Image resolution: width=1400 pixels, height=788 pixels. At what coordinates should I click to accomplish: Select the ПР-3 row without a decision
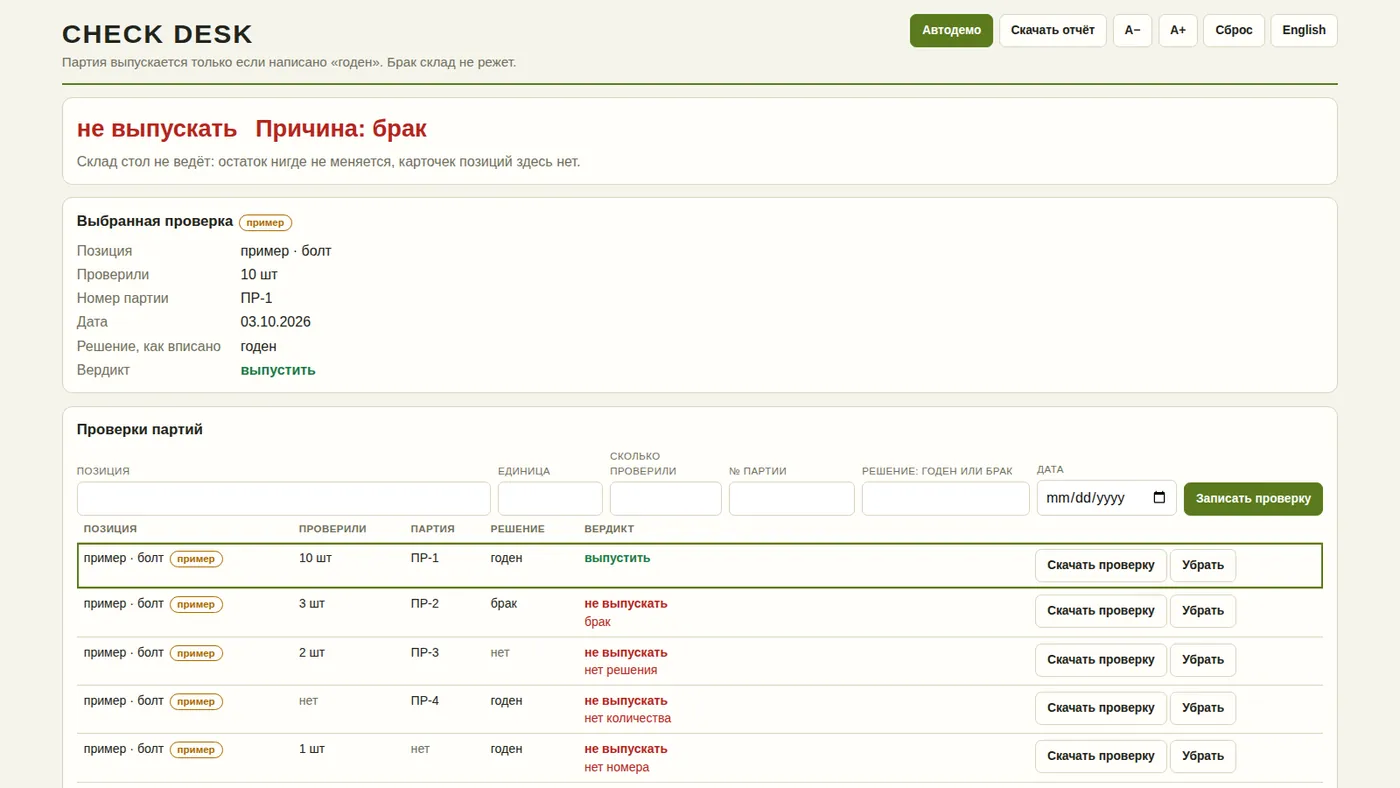(x=700, y=661)
